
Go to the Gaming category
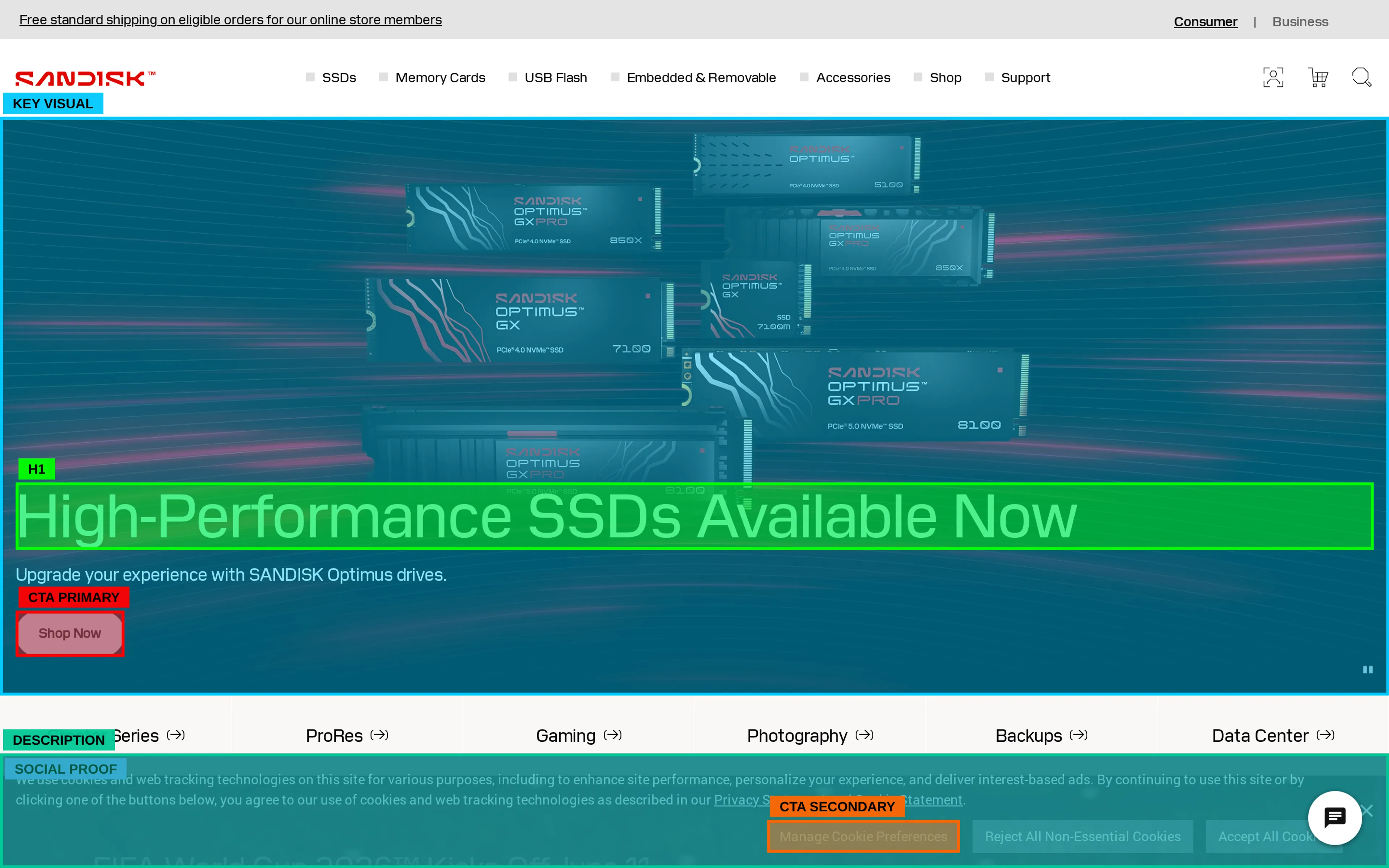[579, 735]
